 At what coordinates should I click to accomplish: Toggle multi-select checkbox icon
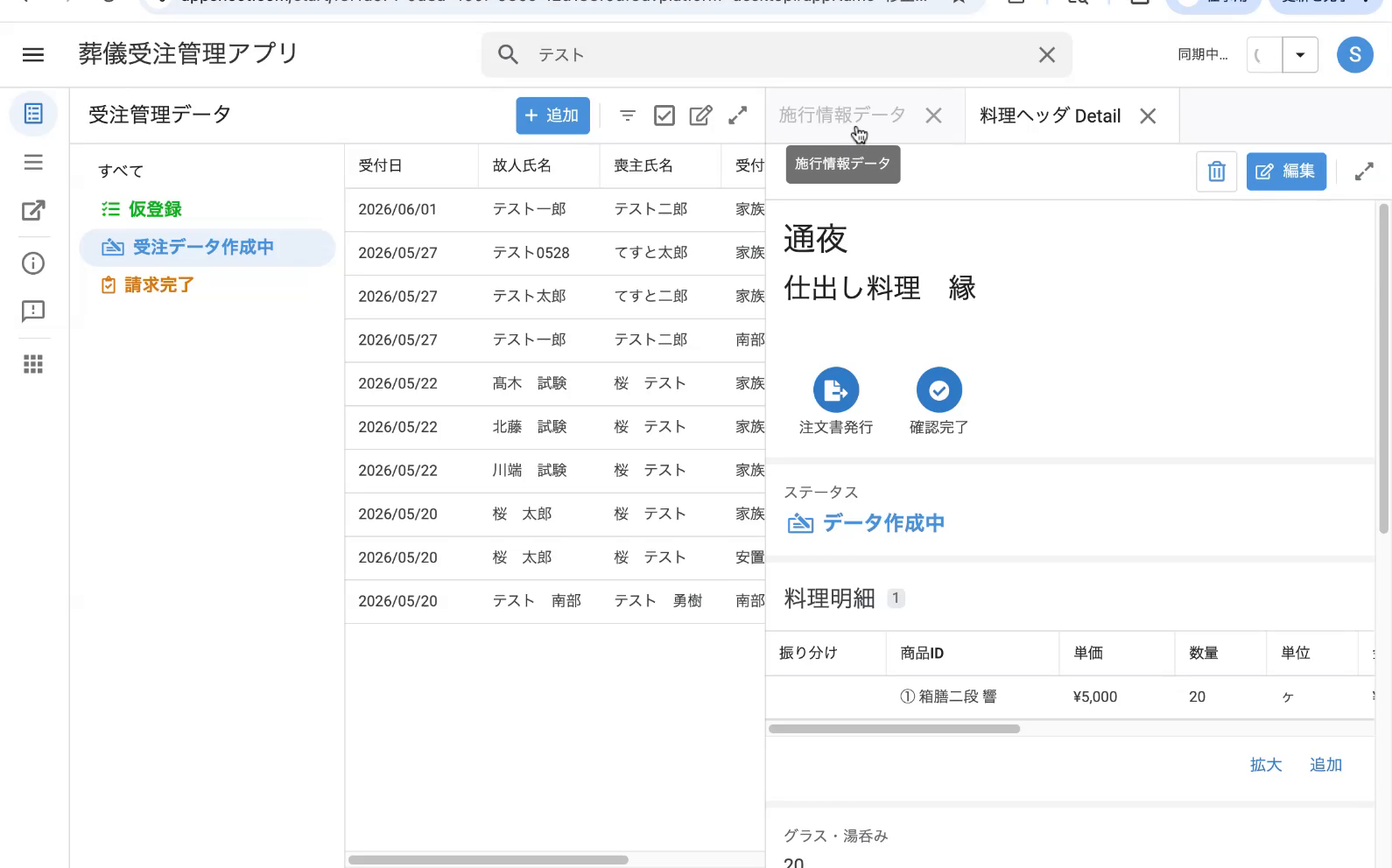[x=664, y=115]
